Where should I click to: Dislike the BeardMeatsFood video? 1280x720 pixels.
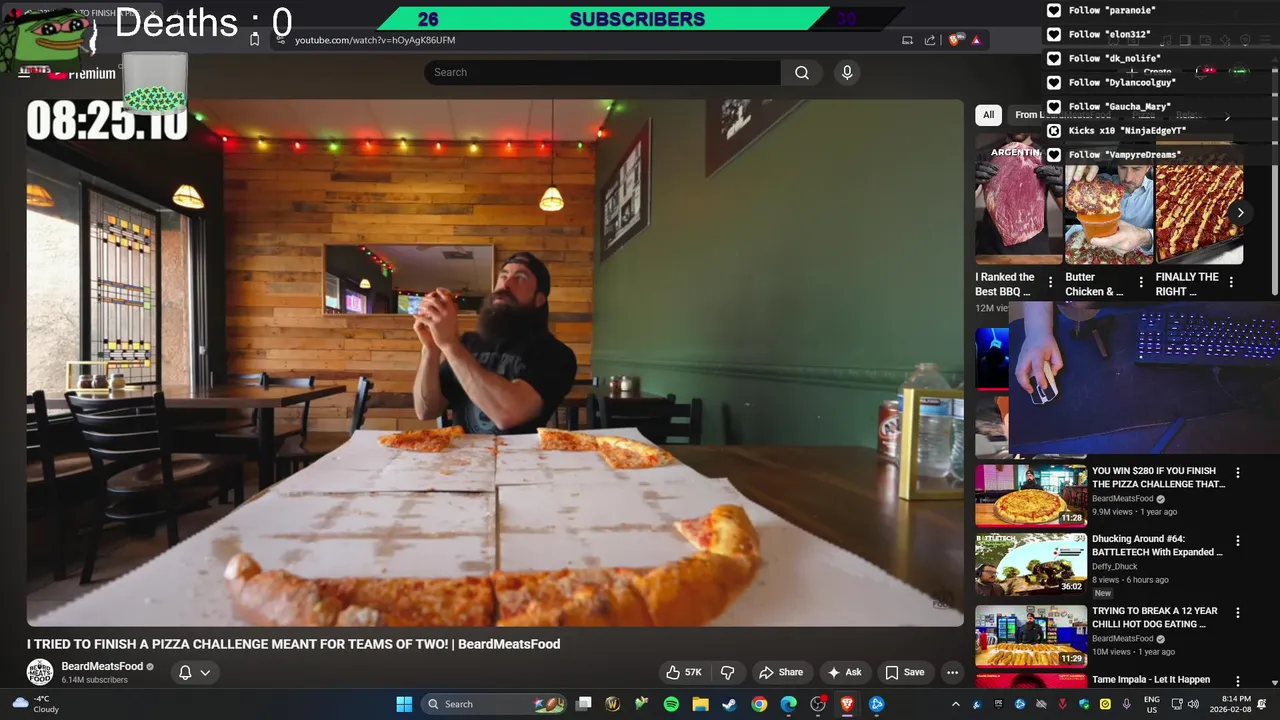pyautogui.click(x=728, y=672)
